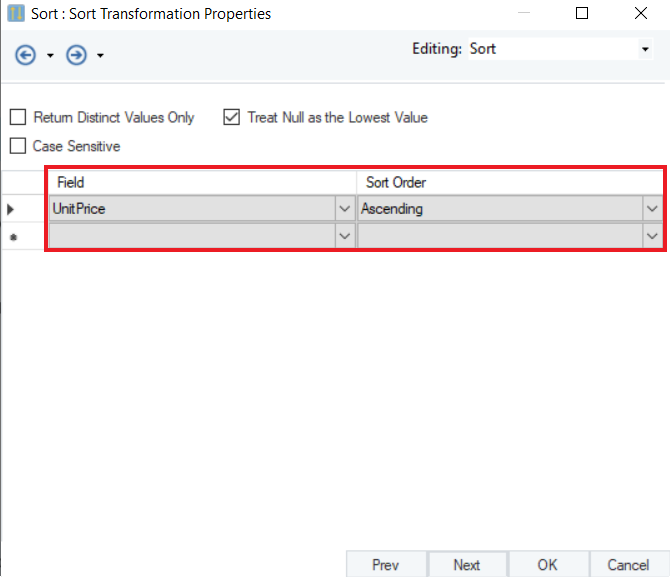The height and width of the screenshot is (577, 670).
Task: Open the empty new row Field dropdown
Action: pos(344,236)
